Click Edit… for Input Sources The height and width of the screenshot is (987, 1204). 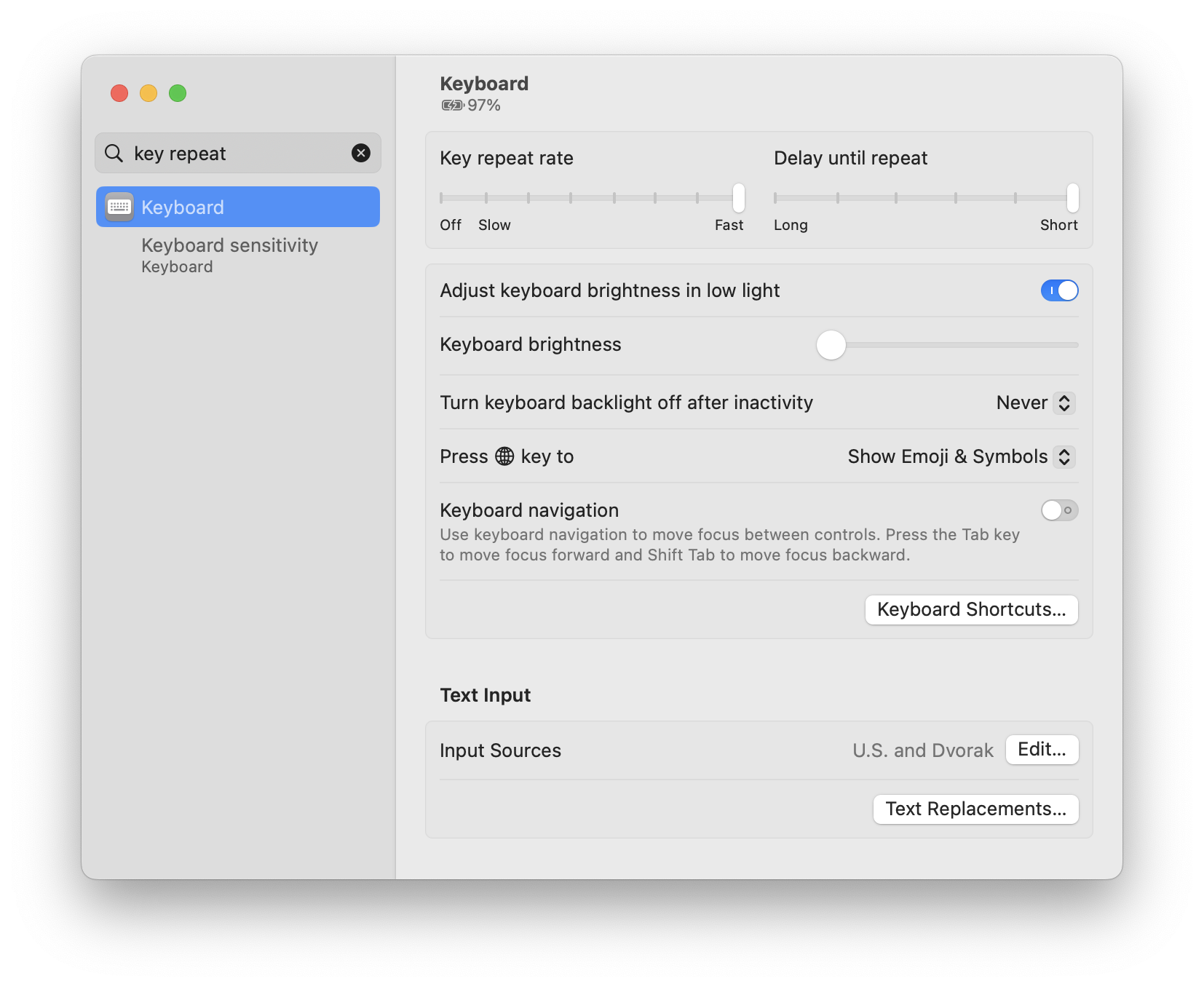click(x=1042, y=750)
